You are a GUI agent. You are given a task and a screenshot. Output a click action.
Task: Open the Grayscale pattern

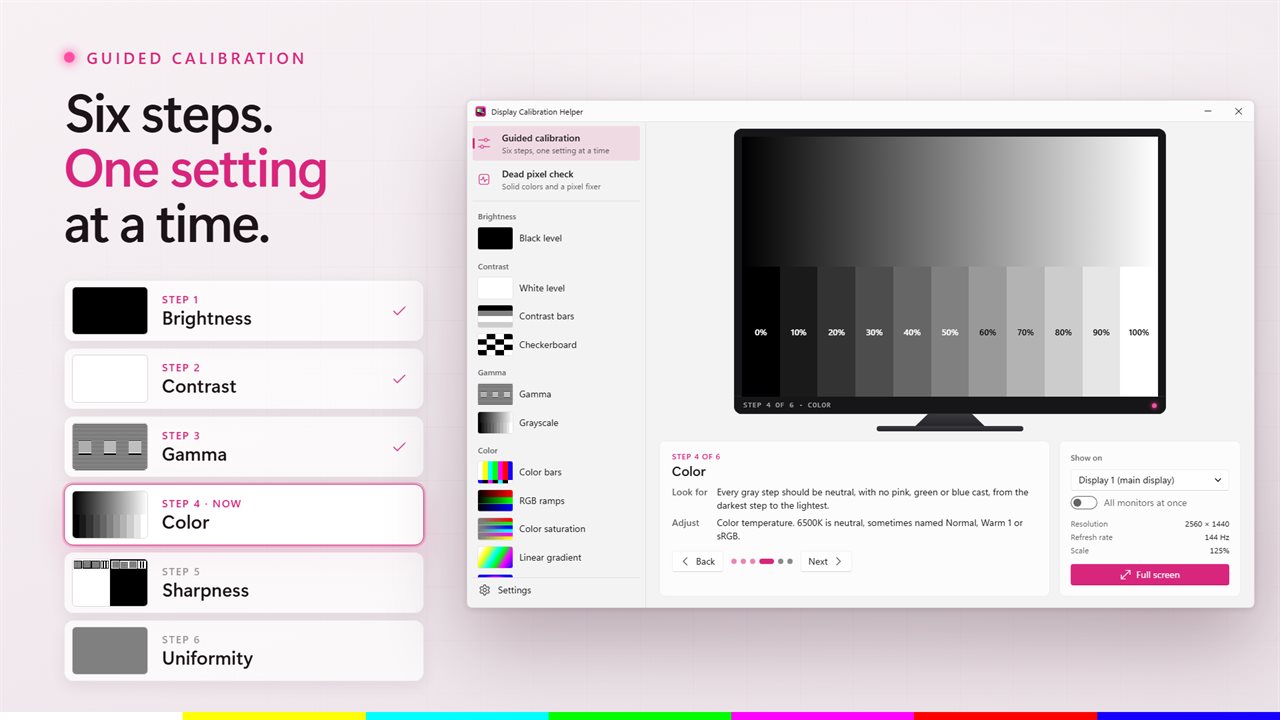tap(556, 423)
